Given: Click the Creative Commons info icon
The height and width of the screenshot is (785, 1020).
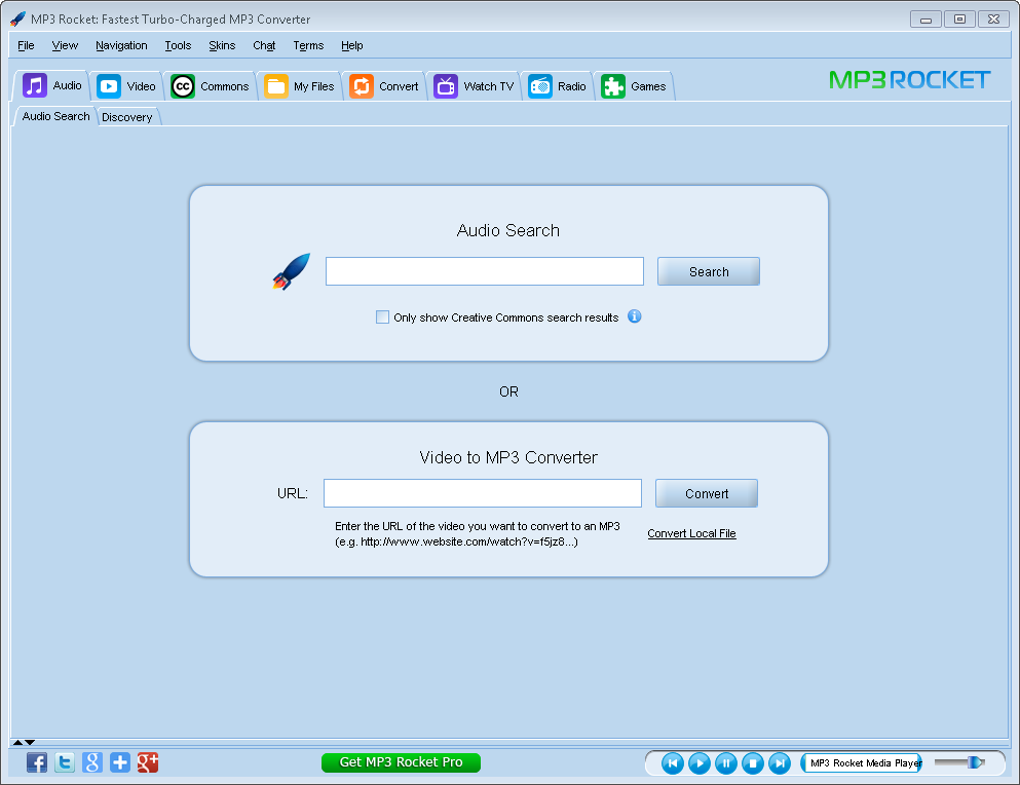Looking at the screenshot, I should pos(634,317).
